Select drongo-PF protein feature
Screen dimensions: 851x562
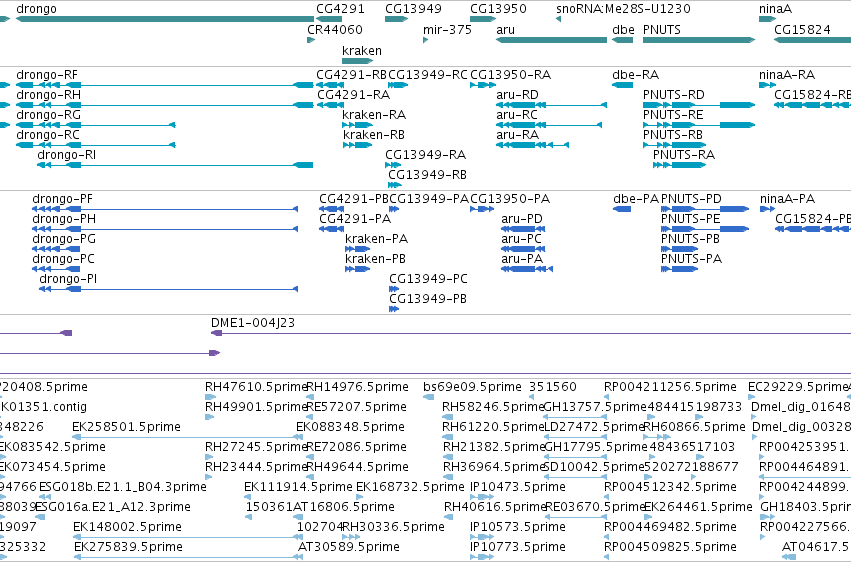(x=165, y=209)
